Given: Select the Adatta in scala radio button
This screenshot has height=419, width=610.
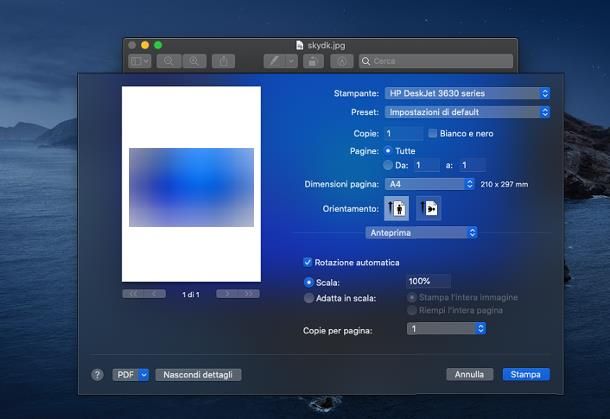Looking at the screenshot, I should click(x=309, y=298).
